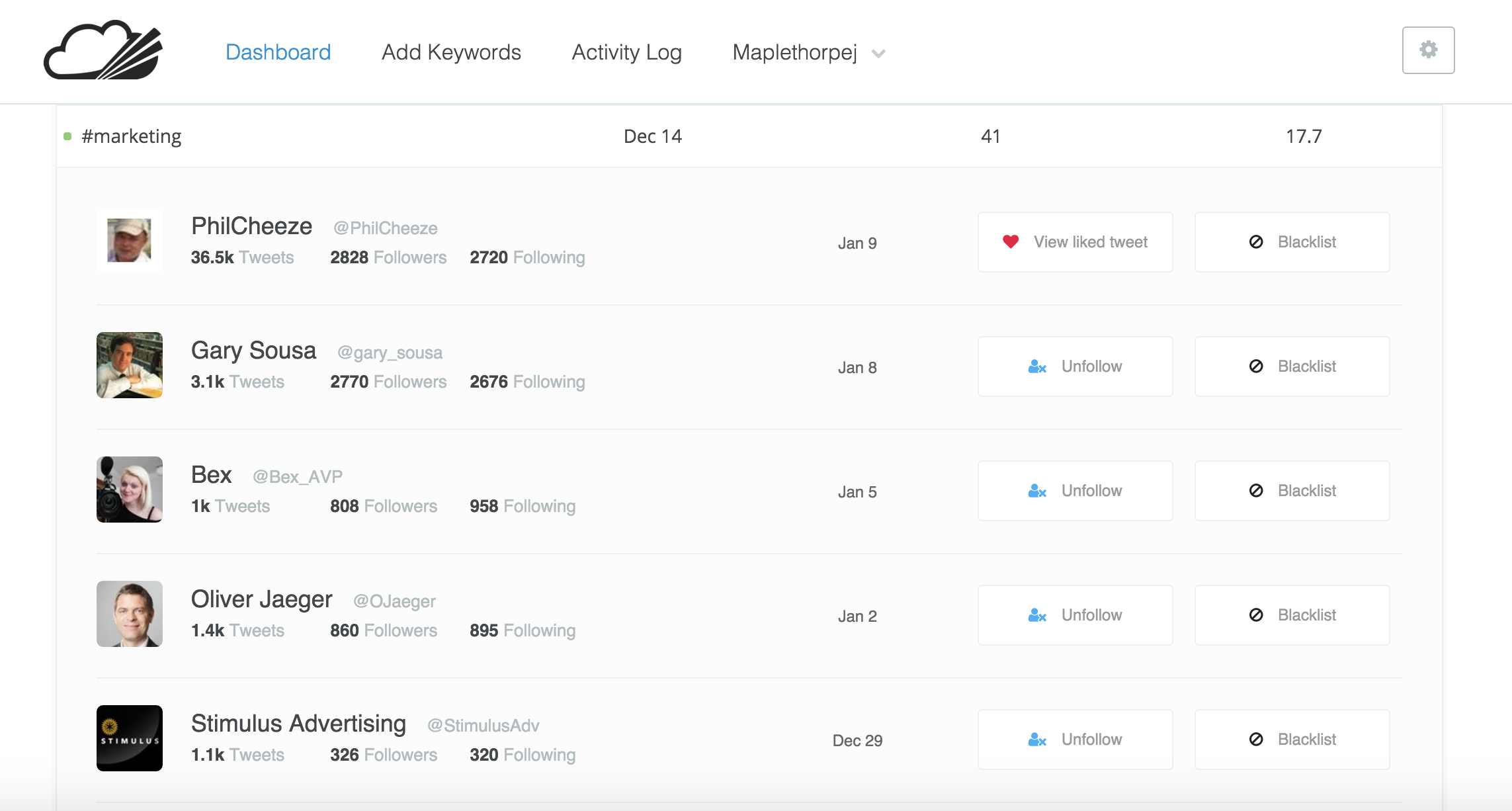Click blacklist ban icon for PhilCheeze
The height and width of the screenshot is (811, 1512).
click(1255, 242)
